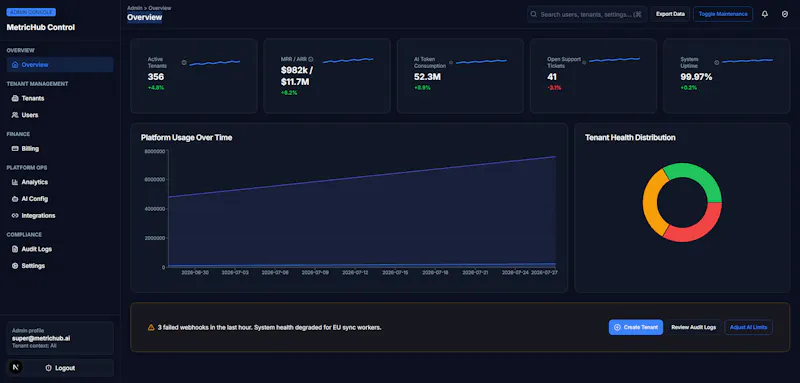Viewport: 800px width, 383px height.
Task: Click the red -3.1% tickets change
Action: click(x=555, y=88)
